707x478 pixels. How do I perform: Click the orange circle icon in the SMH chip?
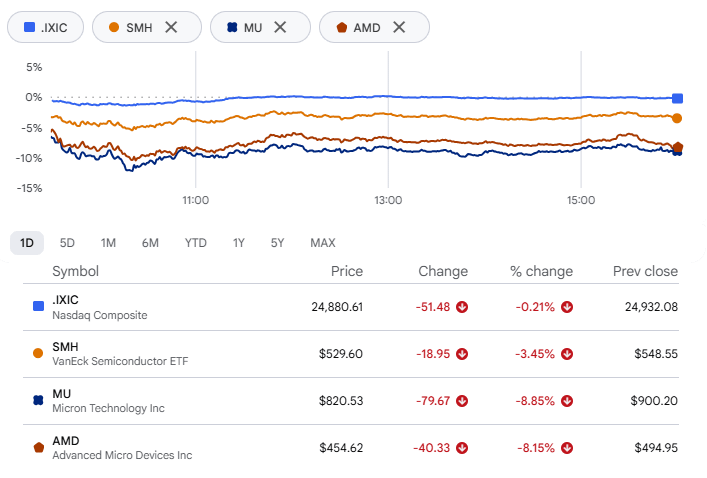click(114, 28)
